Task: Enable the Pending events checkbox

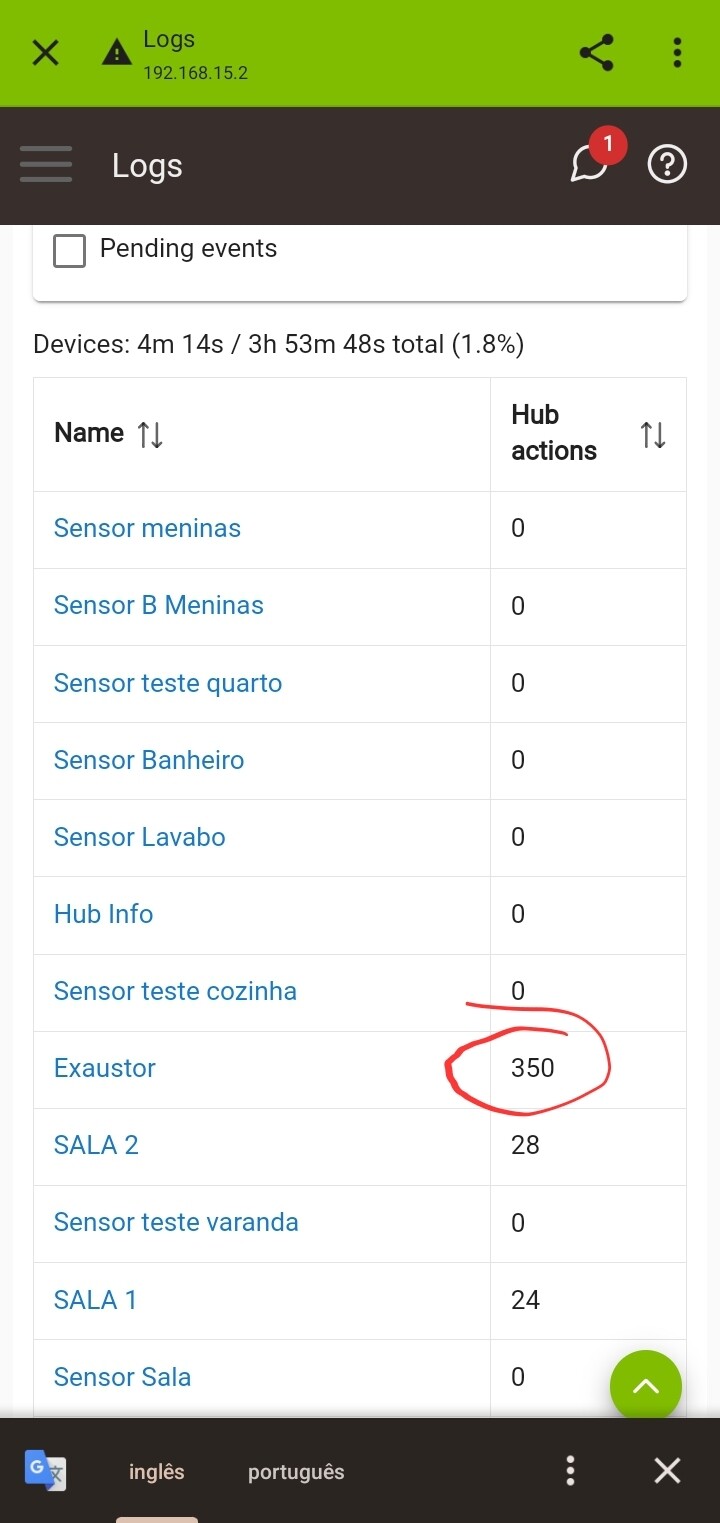Action: tap(69, 250)
